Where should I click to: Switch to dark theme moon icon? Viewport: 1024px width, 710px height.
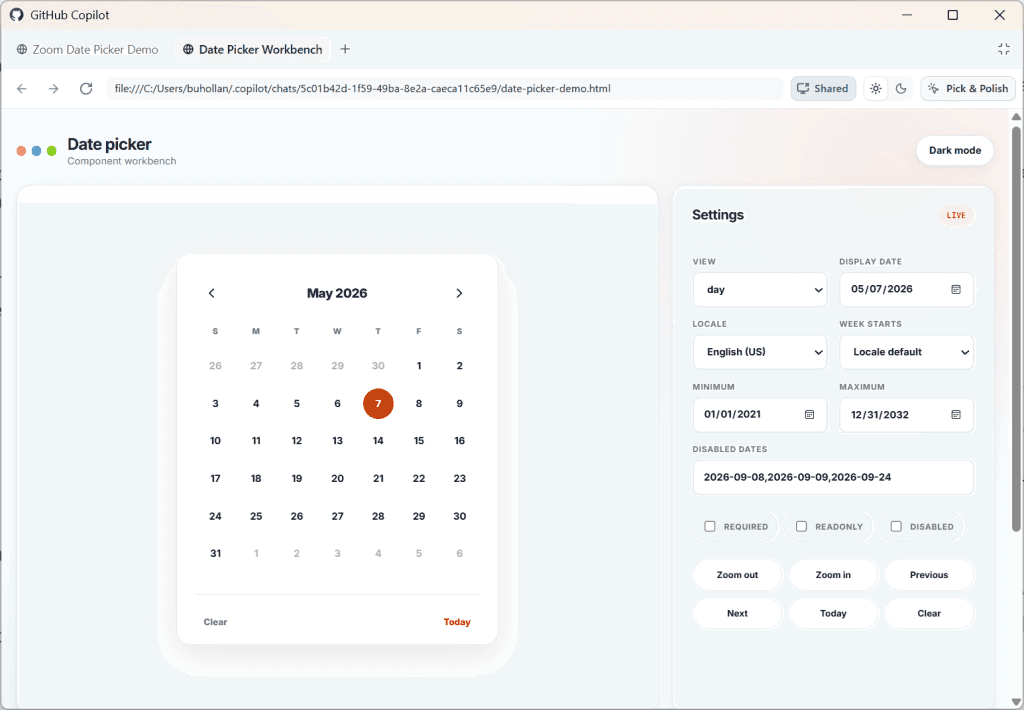pos(901,89)
